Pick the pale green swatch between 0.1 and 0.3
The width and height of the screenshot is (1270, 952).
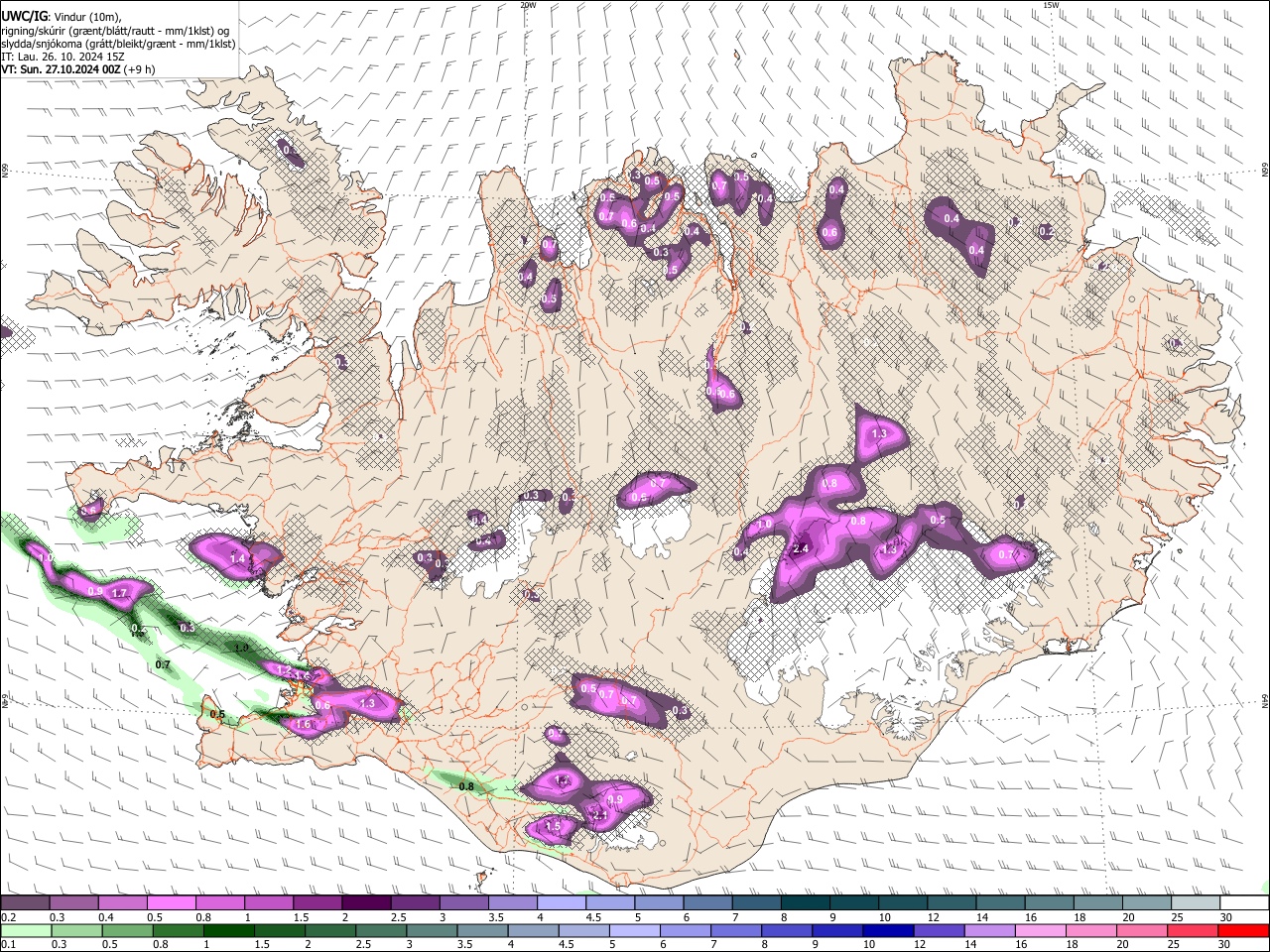[25, 930]
